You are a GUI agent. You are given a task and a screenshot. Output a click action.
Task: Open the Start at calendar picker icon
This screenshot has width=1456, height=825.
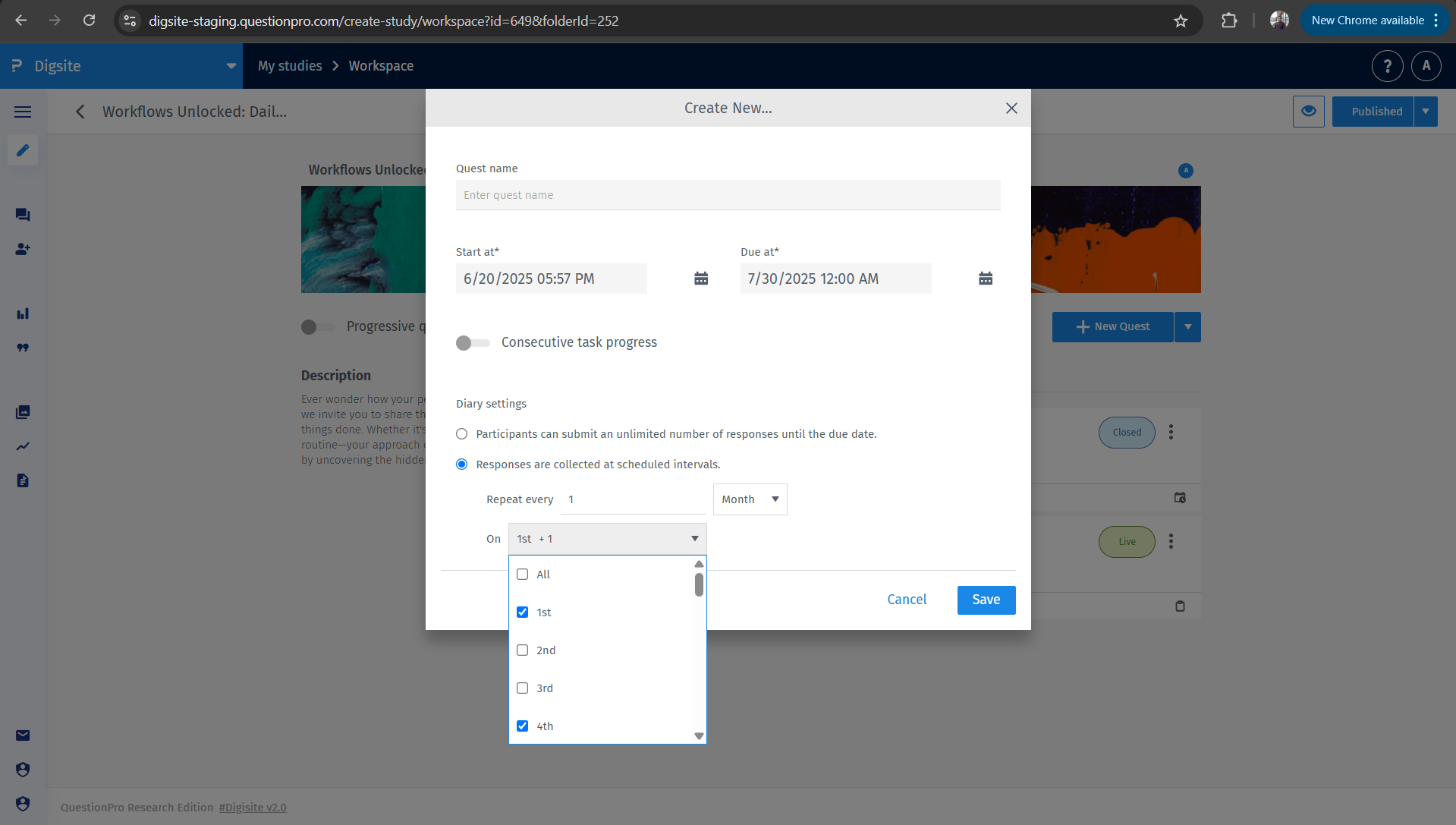tap(700, 279)
